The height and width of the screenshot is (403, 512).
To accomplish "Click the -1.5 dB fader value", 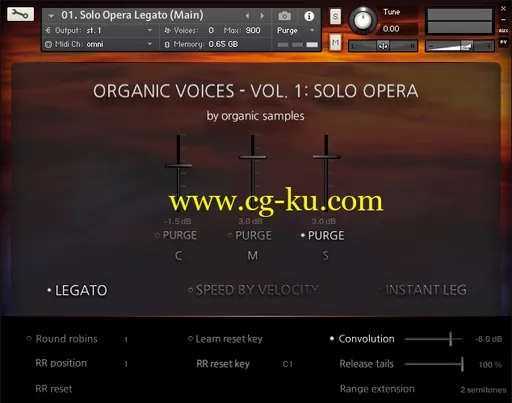I will [178, 221].
